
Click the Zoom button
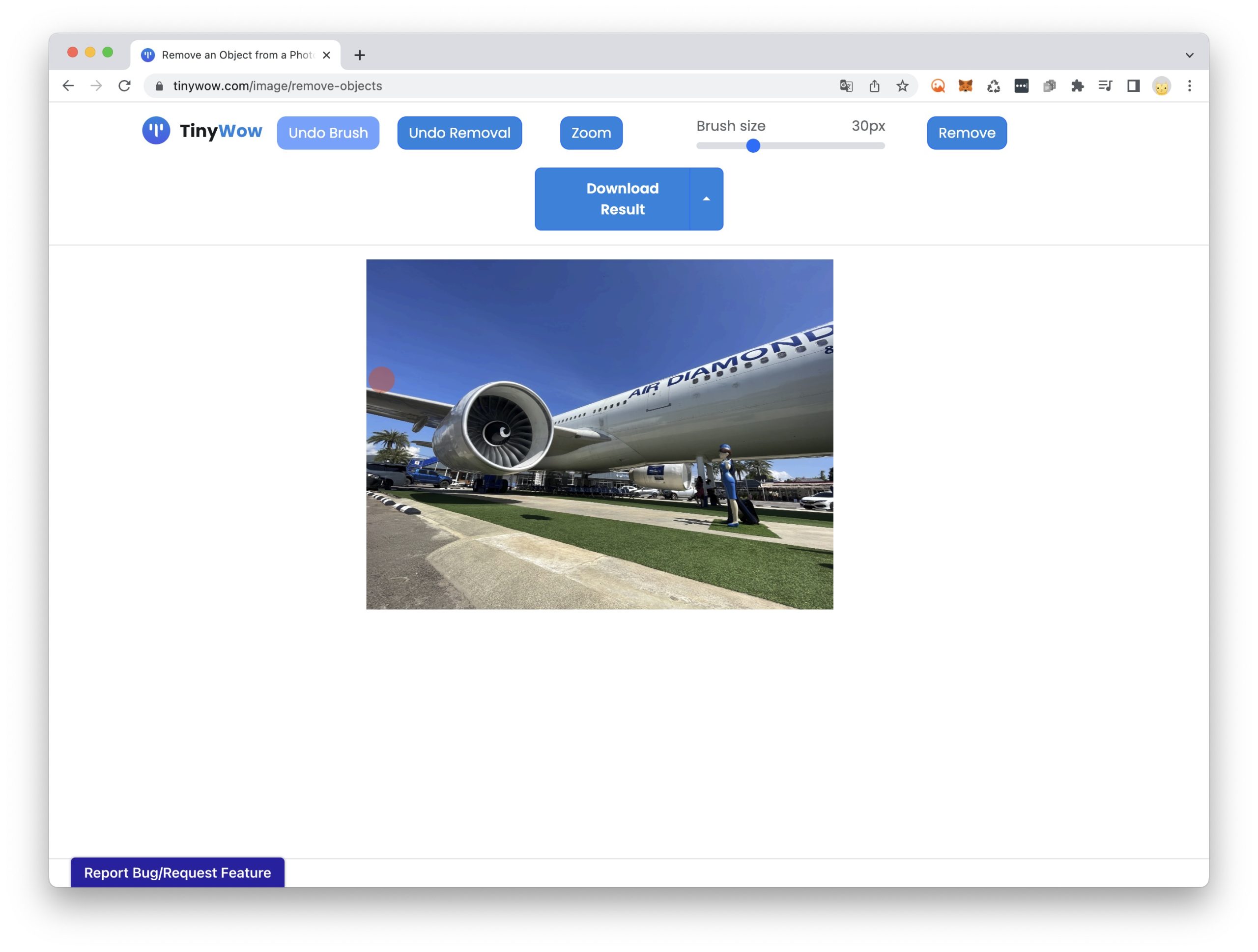pyautogui.click(x=591, y=133)
